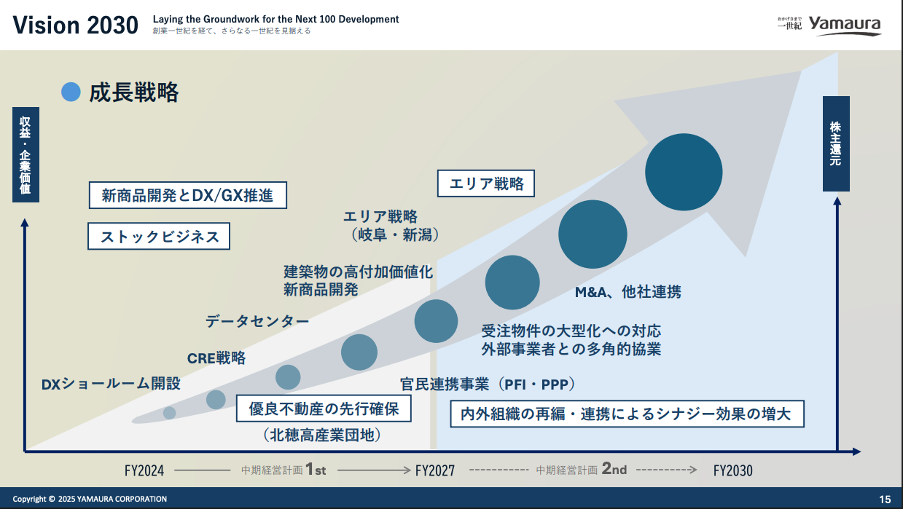The height and width of the screenshot is (510, 904).
Task: Click the エリア戦略 outlined box
Action: pos(486,183)
